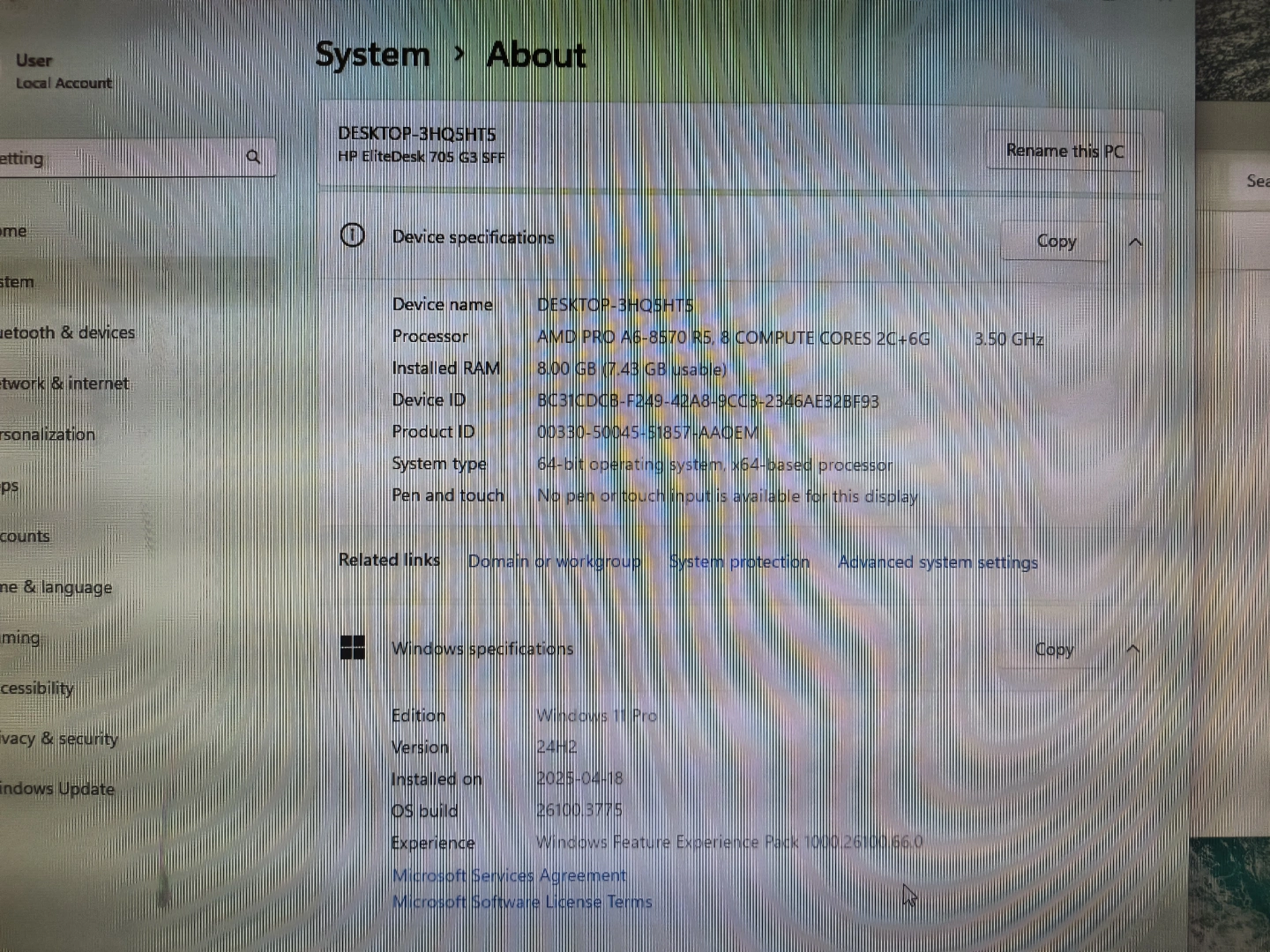Copy the Windows specifications

tap(1054, 650)
